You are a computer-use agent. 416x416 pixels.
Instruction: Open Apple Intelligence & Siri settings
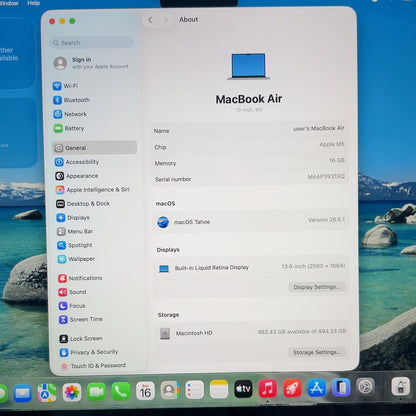[93, 190]
